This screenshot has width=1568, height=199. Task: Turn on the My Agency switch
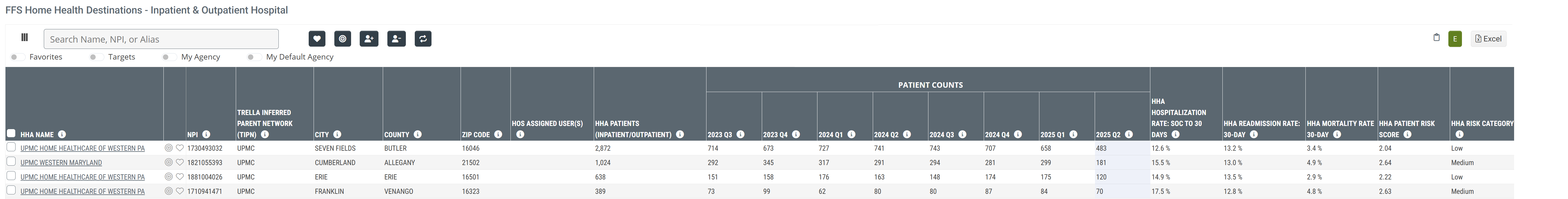tap(169, 57)
